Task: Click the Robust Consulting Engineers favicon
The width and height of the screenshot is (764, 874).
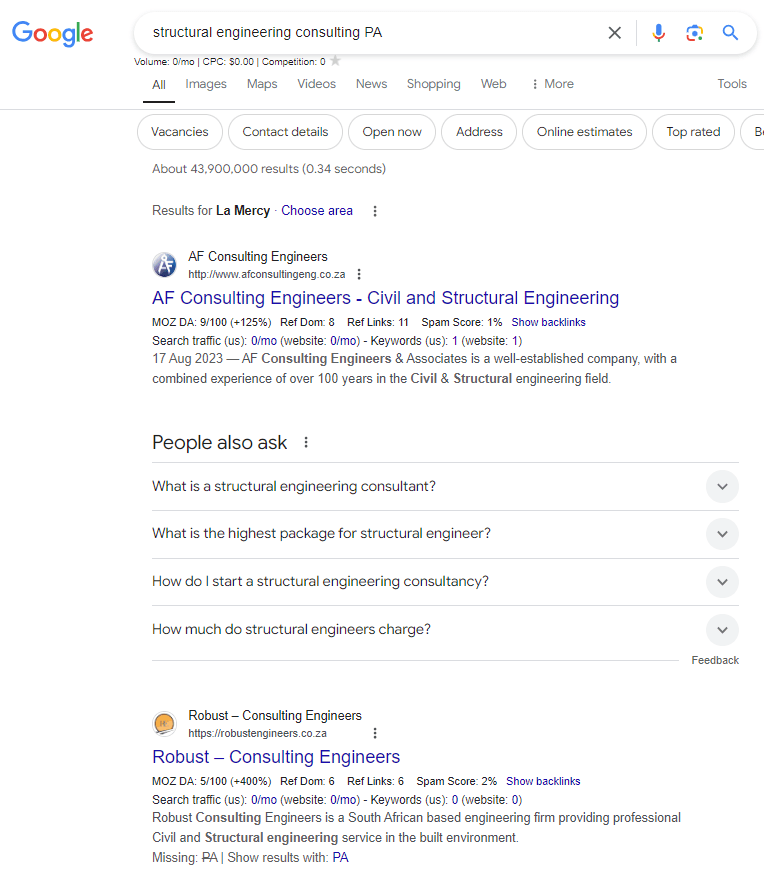Action: coord(164,724)
